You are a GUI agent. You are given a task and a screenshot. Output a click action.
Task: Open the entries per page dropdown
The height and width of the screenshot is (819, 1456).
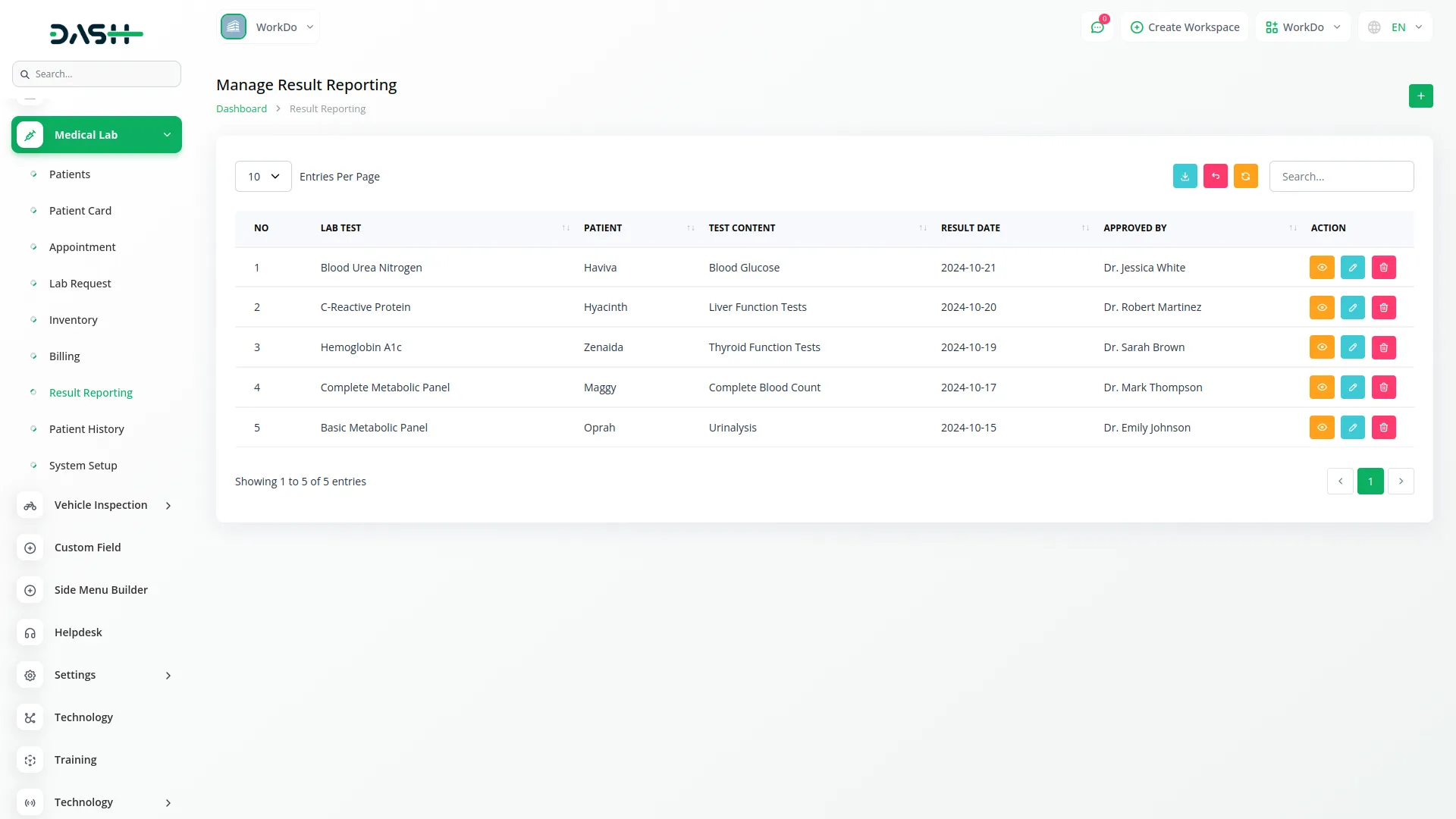click(x=263, y=177)
